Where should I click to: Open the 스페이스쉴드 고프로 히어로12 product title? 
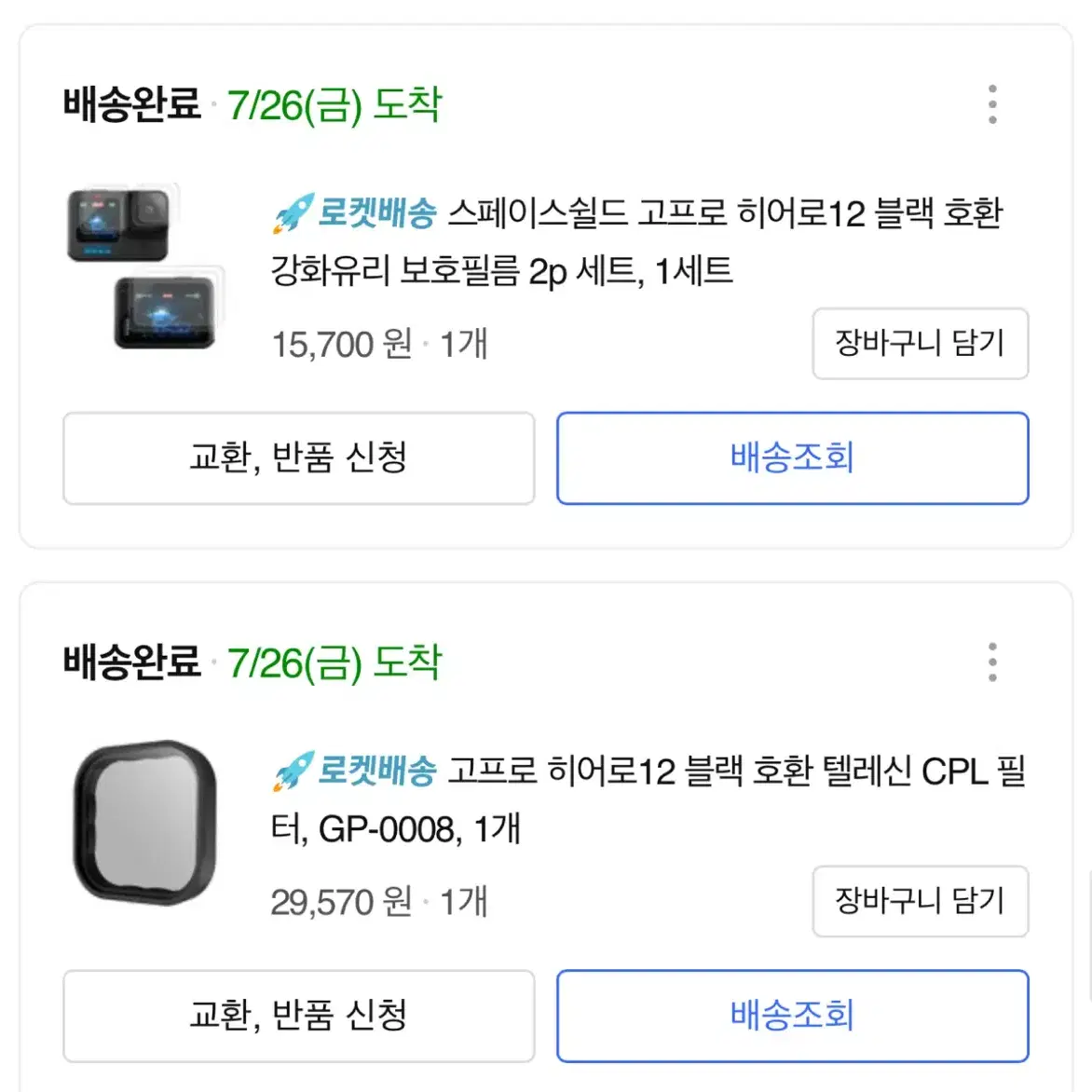637,241
